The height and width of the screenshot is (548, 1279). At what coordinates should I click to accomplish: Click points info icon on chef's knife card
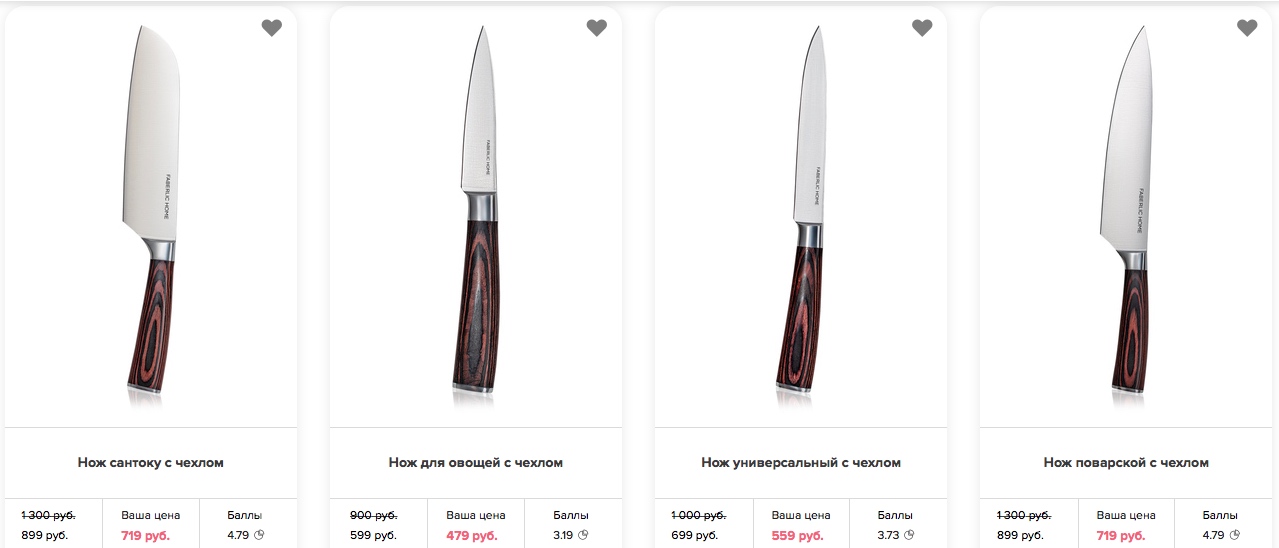click(1234, 535)
